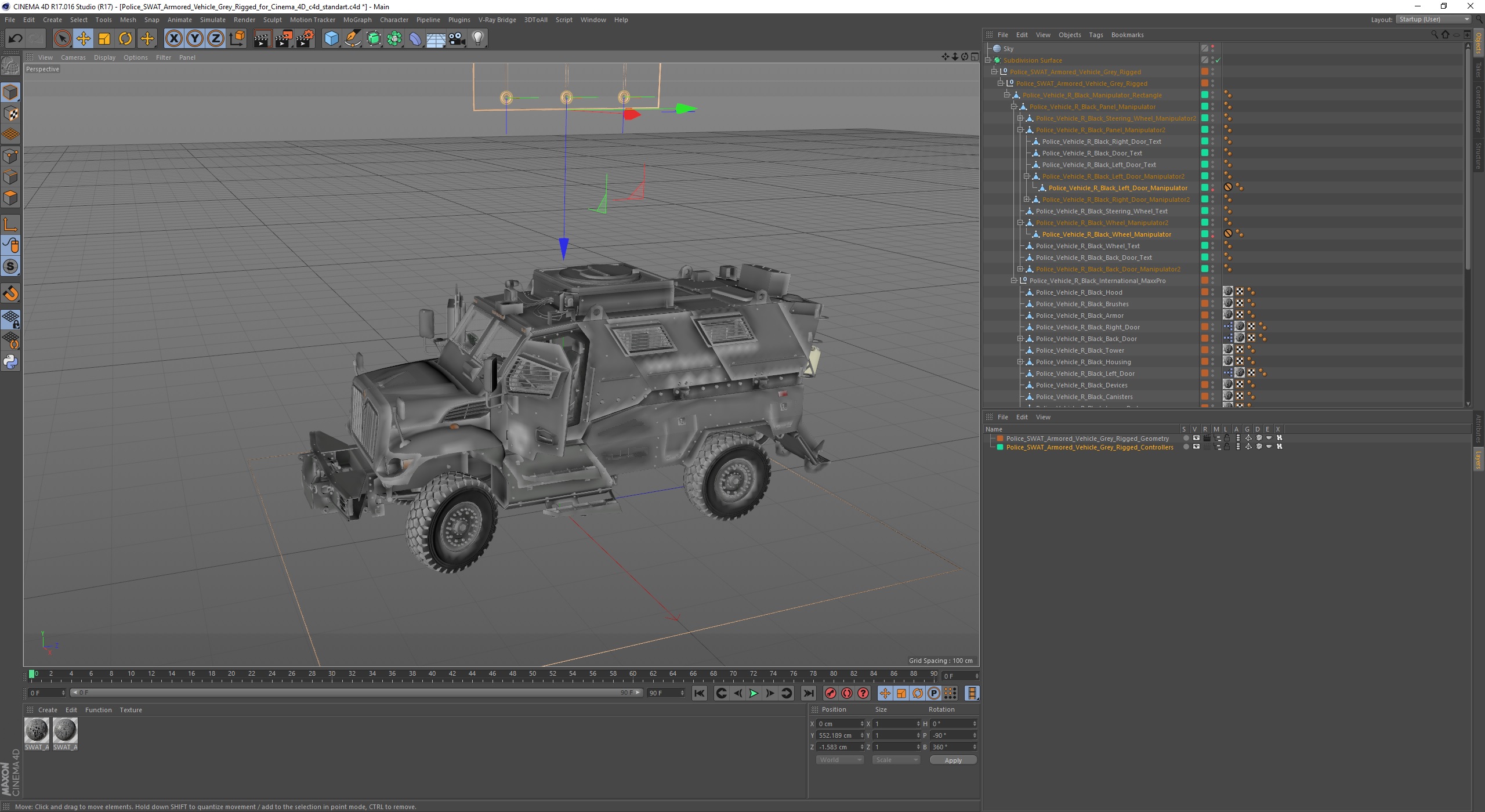Click the Undo arrow icon
Viewport: 1485px width, 812px height.
(x=16, y=39)
